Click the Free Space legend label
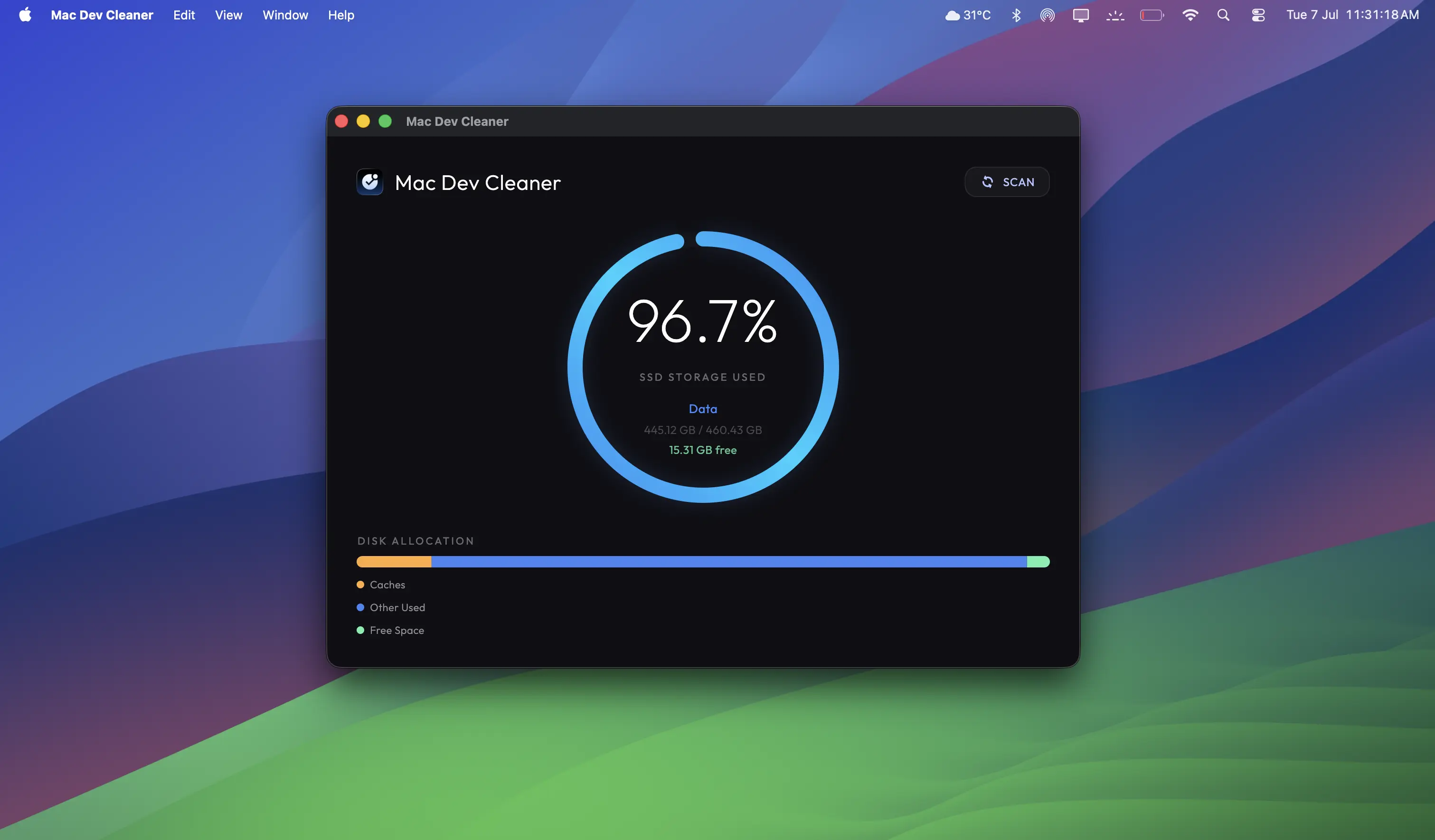Viewport: 1435px width, 840px height. [x=397, y=631]
